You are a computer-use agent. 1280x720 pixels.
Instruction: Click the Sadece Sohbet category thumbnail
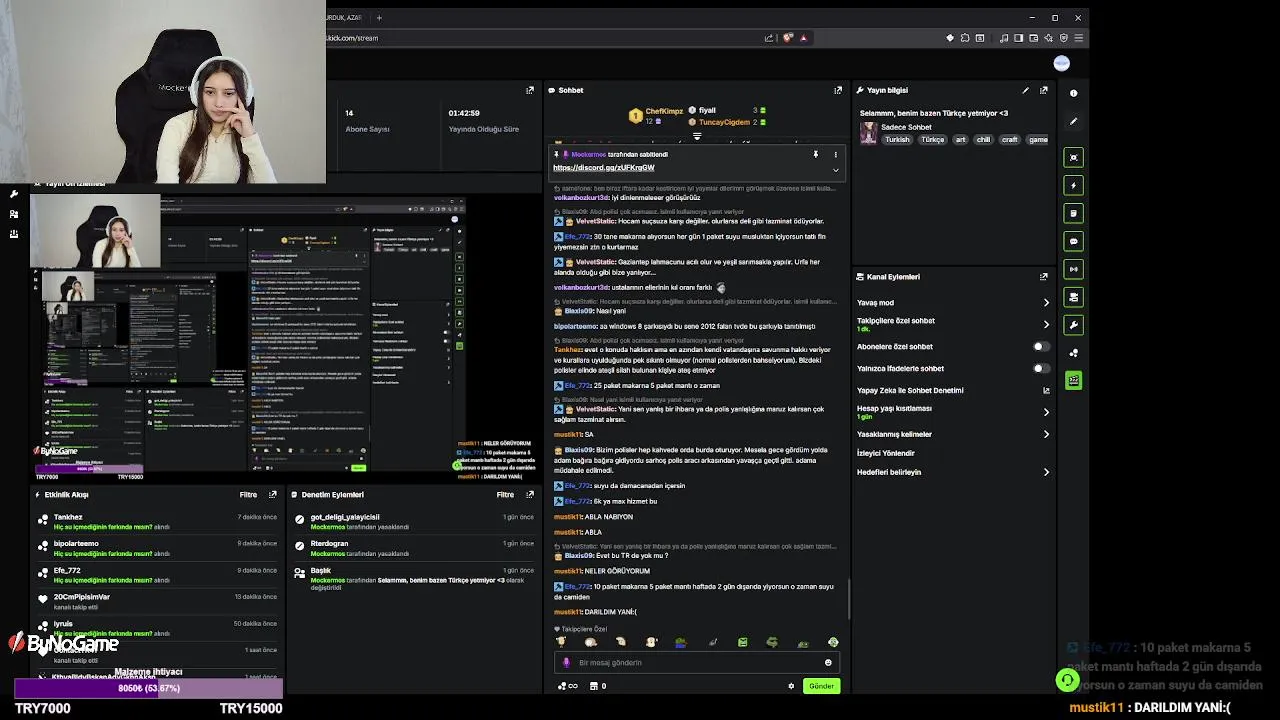pyautogui.click(x=868, y=133)
